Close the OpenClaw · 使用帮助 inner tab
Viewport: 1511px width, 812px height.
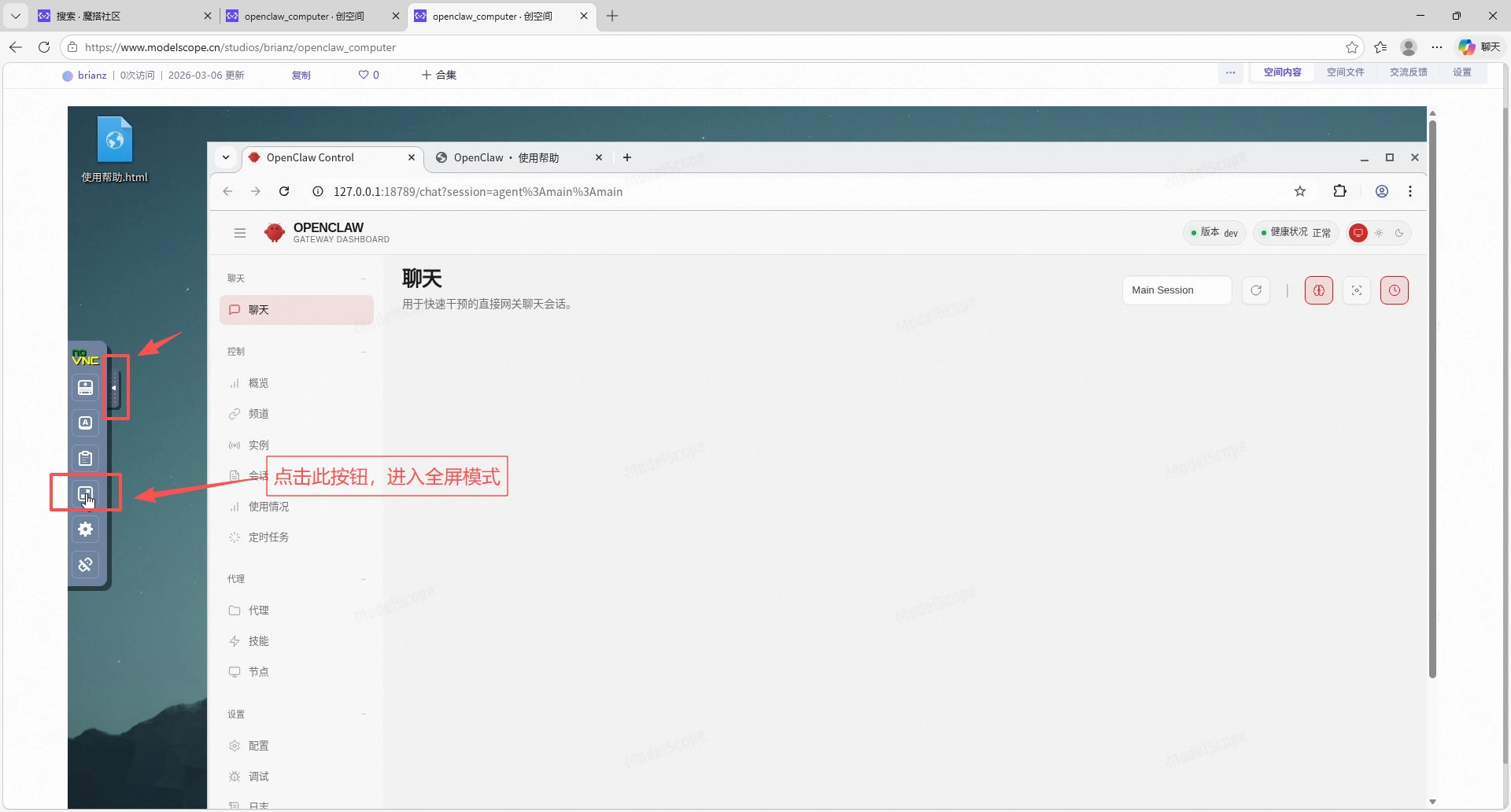(599, 158)
